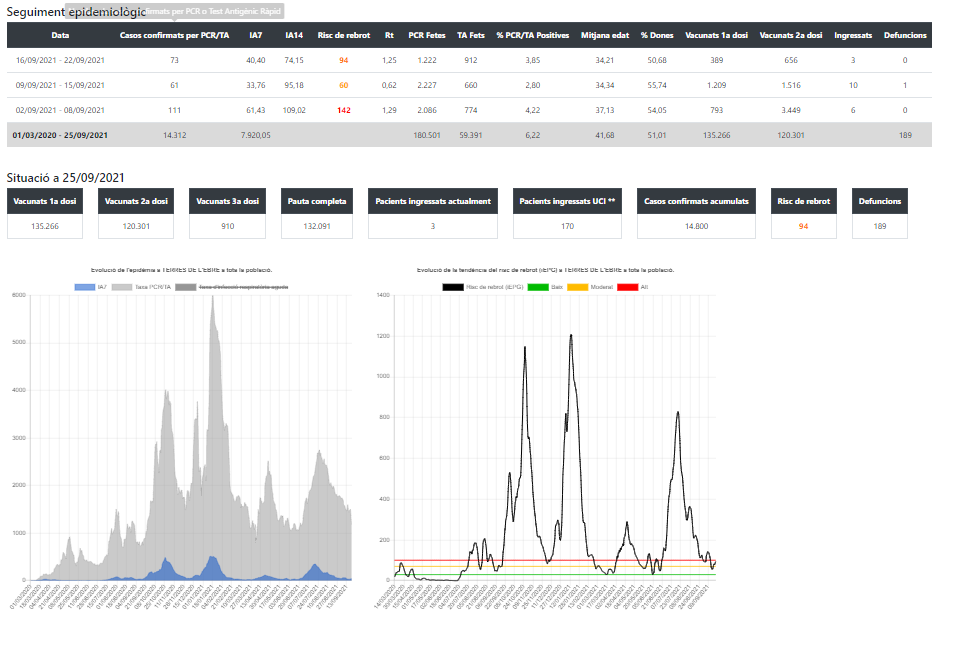962x653 pixels.
Task: Select the Defuncions table column header
Action: click(x=905, y=36)
